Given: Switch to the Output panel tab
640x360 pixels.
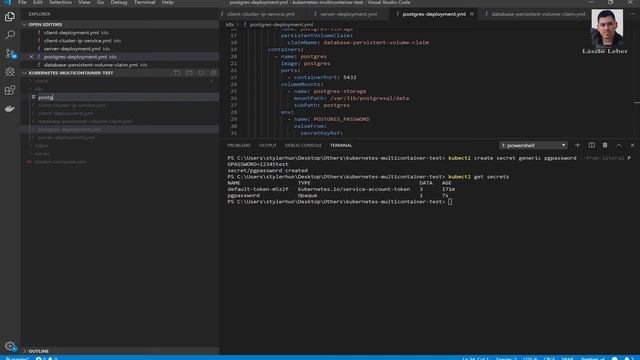Looking at the screenshot, I should click(267, 145).
